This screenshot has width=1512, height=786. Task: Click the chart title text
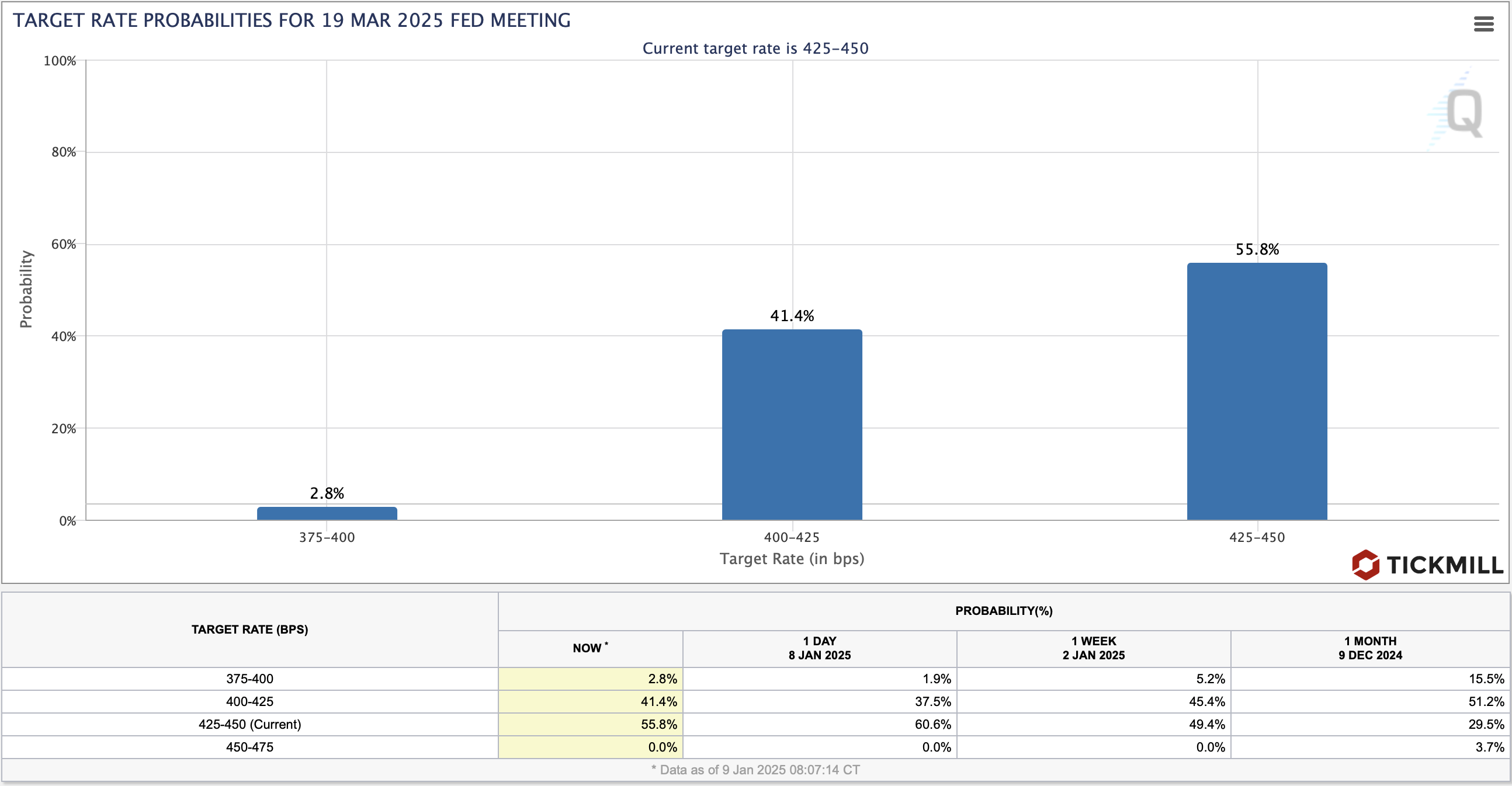[292, 20]
